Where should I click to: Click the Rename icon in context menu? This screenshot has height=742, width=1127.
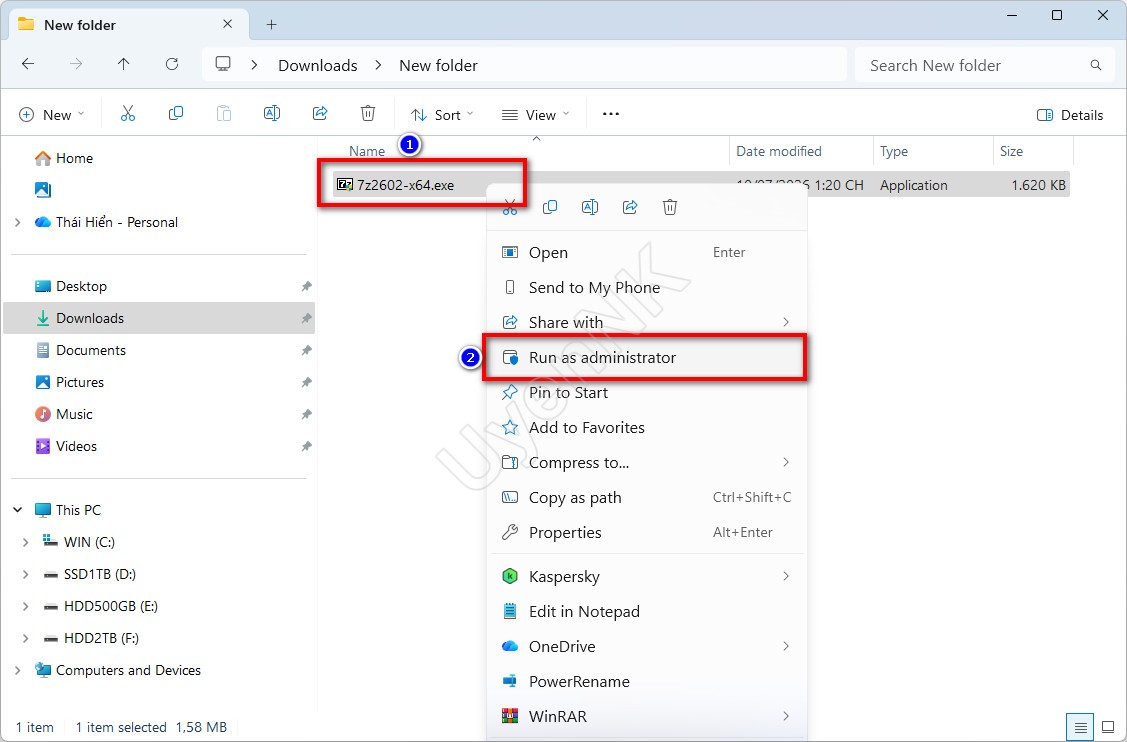click(x=589, y=208)
